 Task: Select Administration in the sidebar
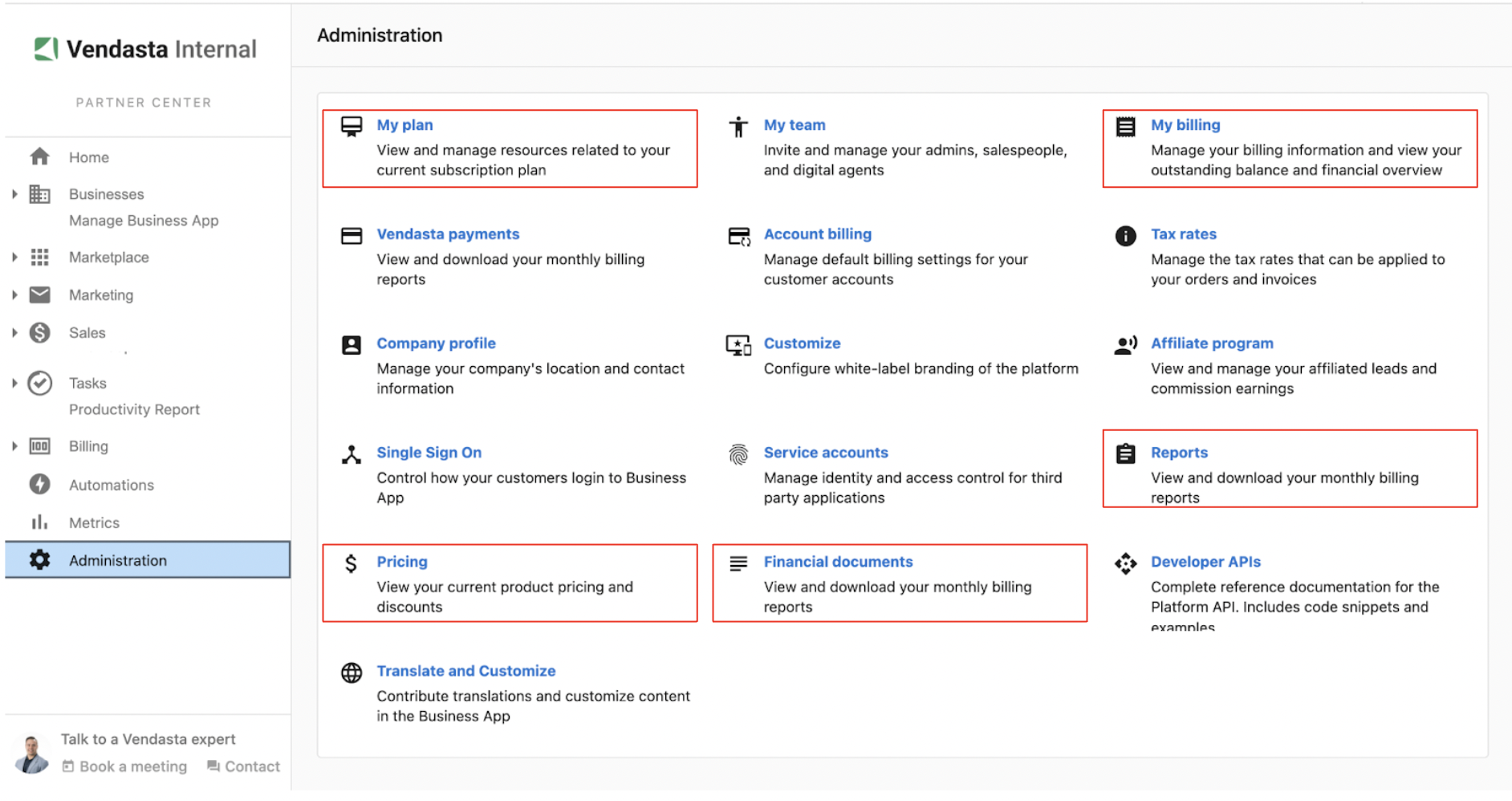[x=148, y=560]
